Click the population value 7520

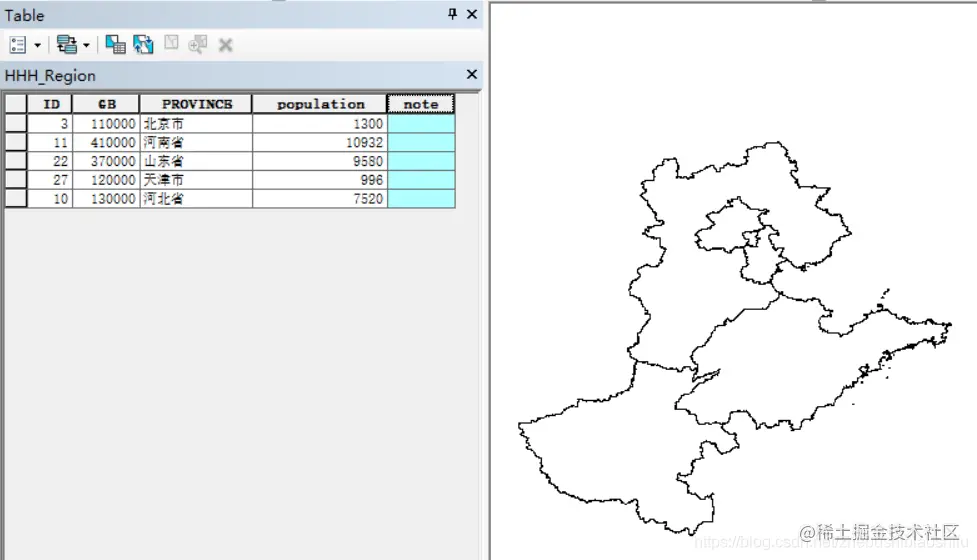[x=320, y=198]
